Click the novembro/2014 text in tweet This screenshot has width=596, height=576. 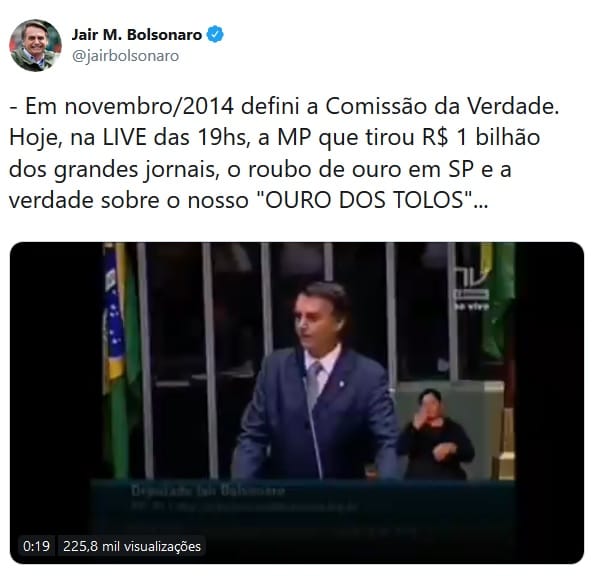149,106
